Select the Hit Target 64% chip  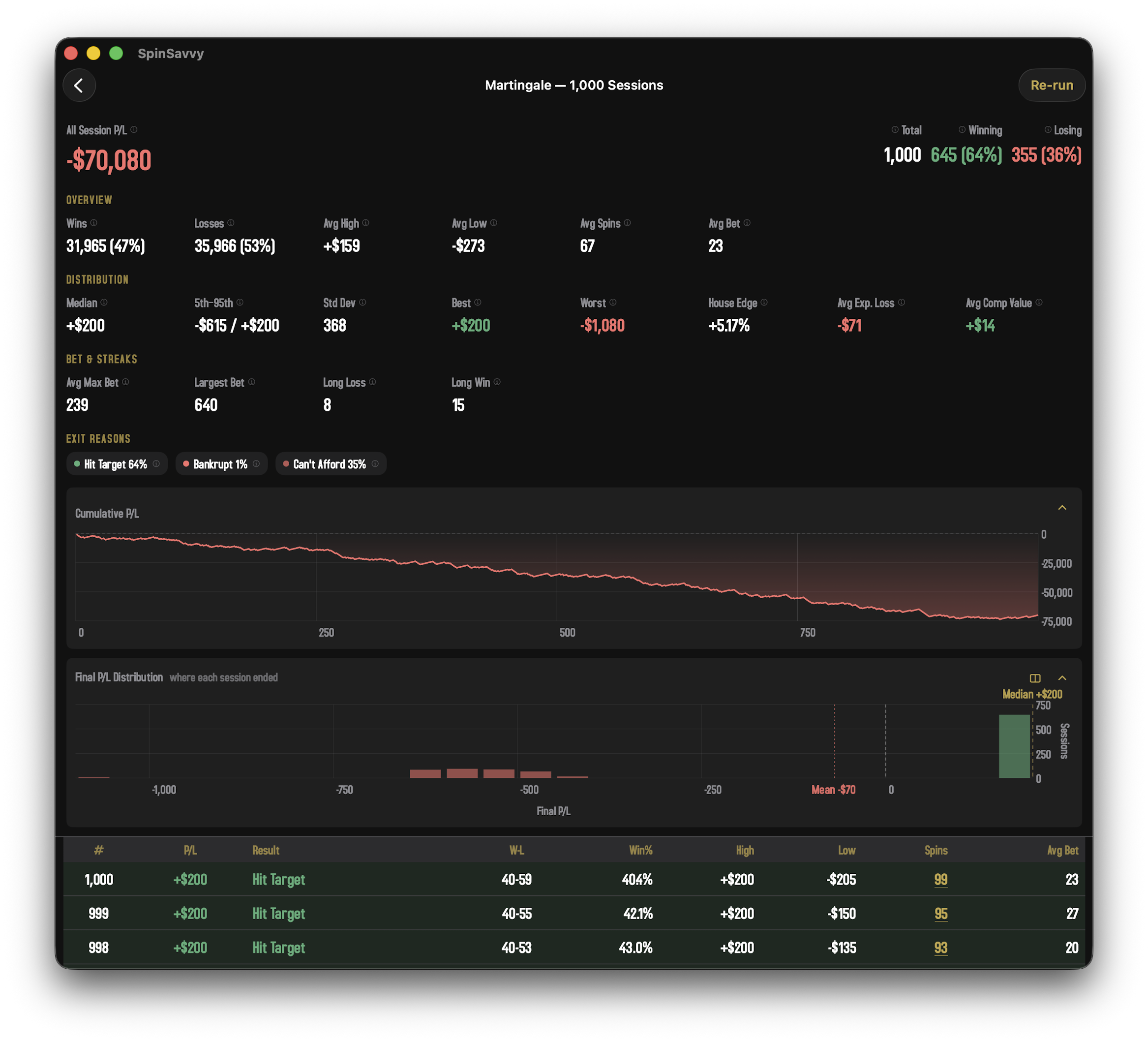coord(117,464)
